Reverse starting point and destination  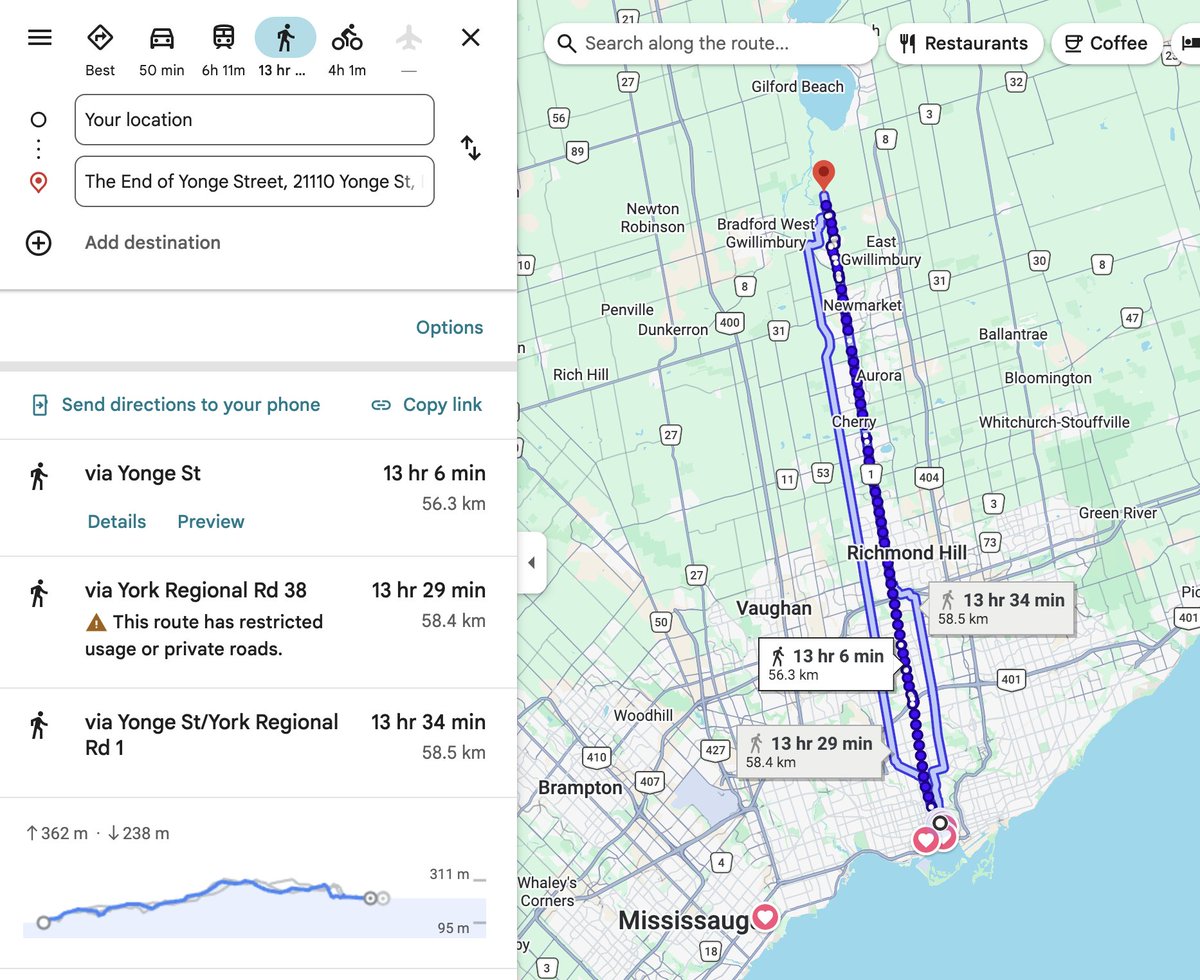pos(470,148)
